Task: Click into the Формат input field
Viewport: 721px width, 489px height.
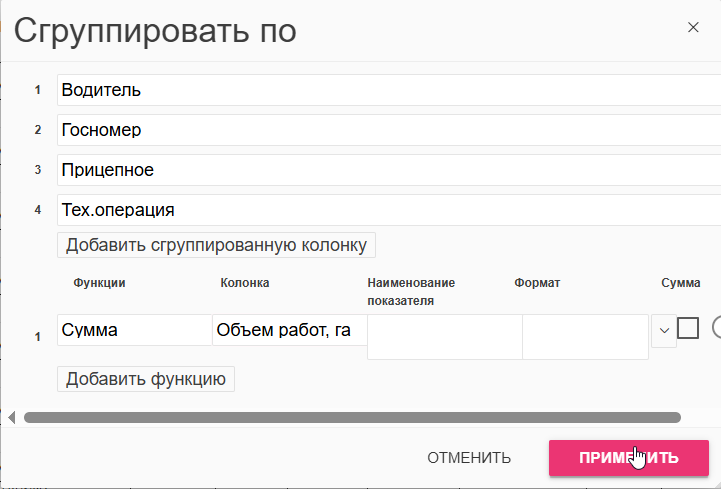Action: [x=585, y=337]
